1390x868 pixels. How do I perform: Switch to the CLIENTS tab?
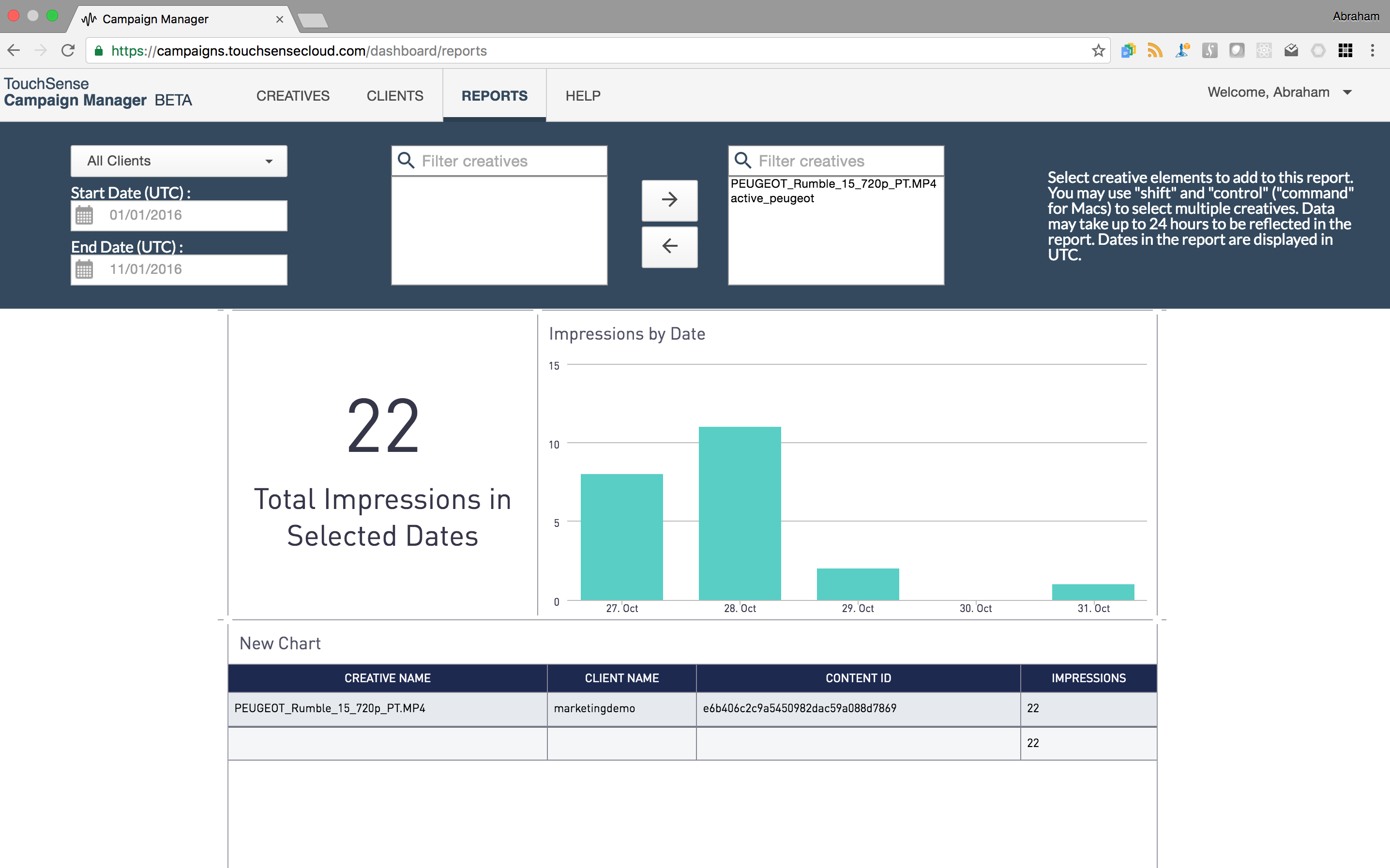(395, 96)
